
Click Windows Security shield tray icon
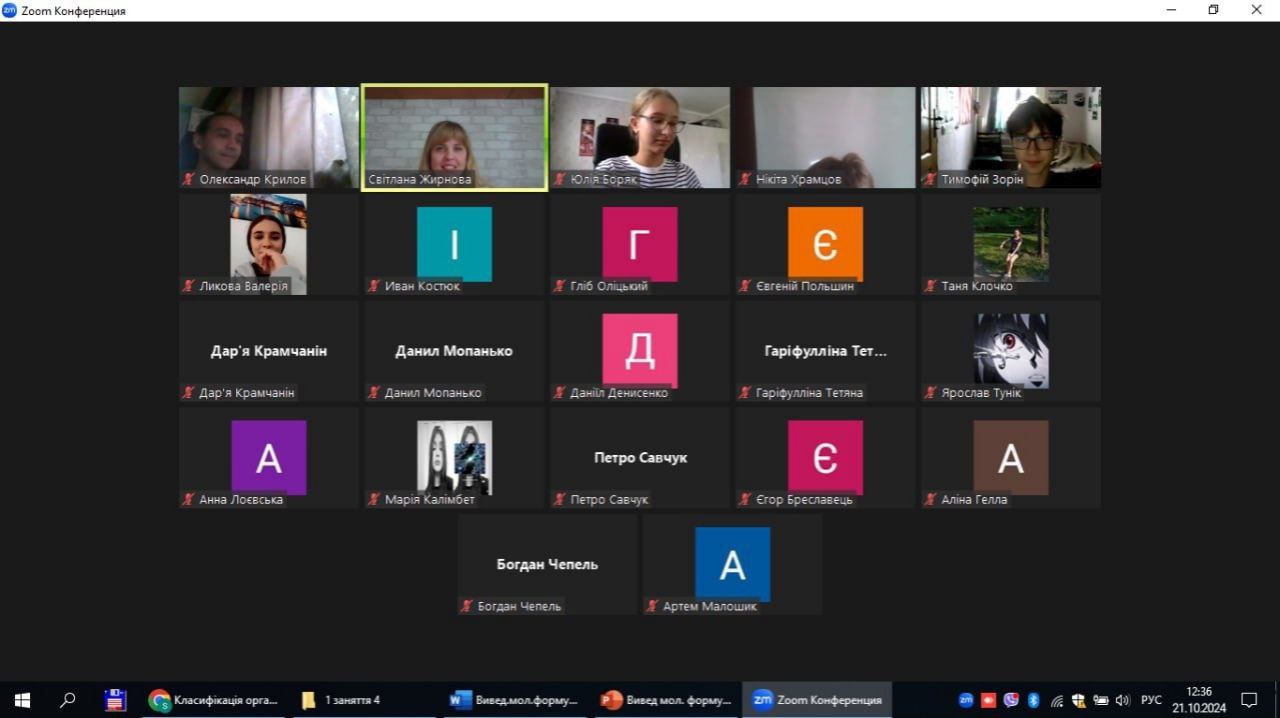pos(1078,700)
